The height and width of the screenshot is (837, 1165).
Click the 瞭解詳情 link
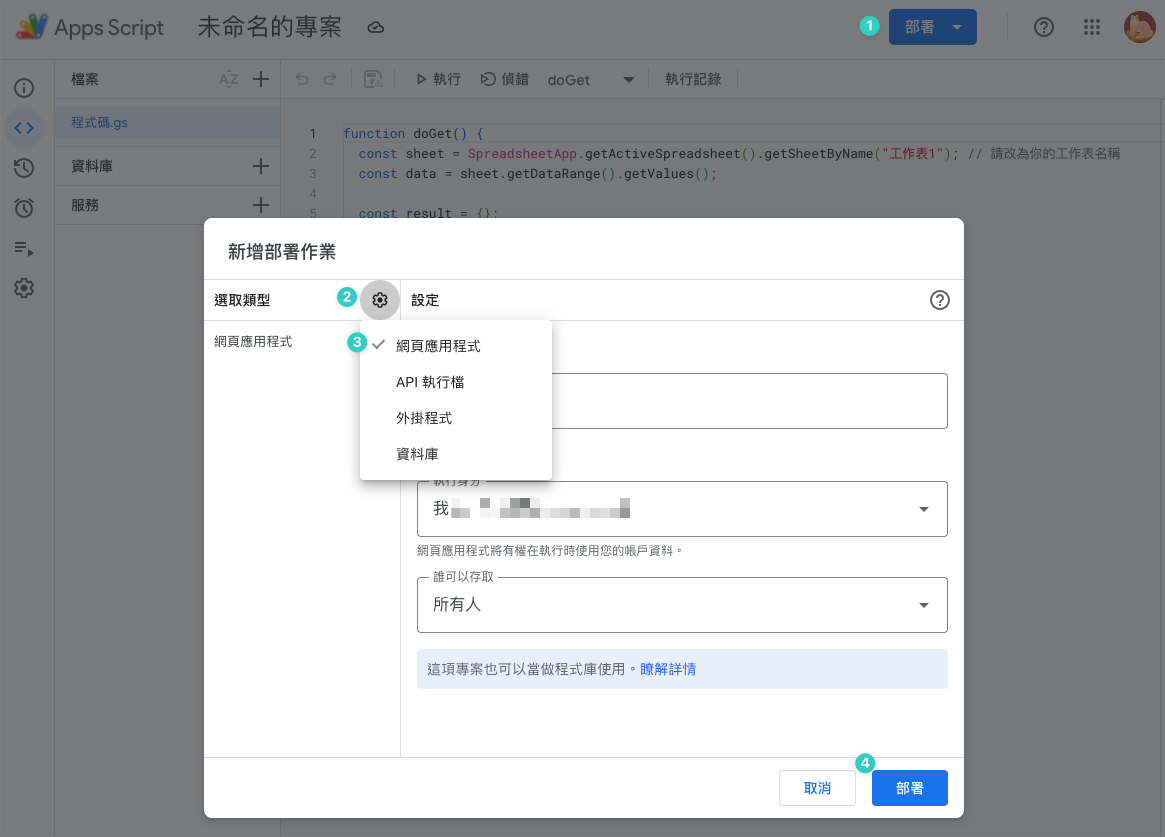668,669
